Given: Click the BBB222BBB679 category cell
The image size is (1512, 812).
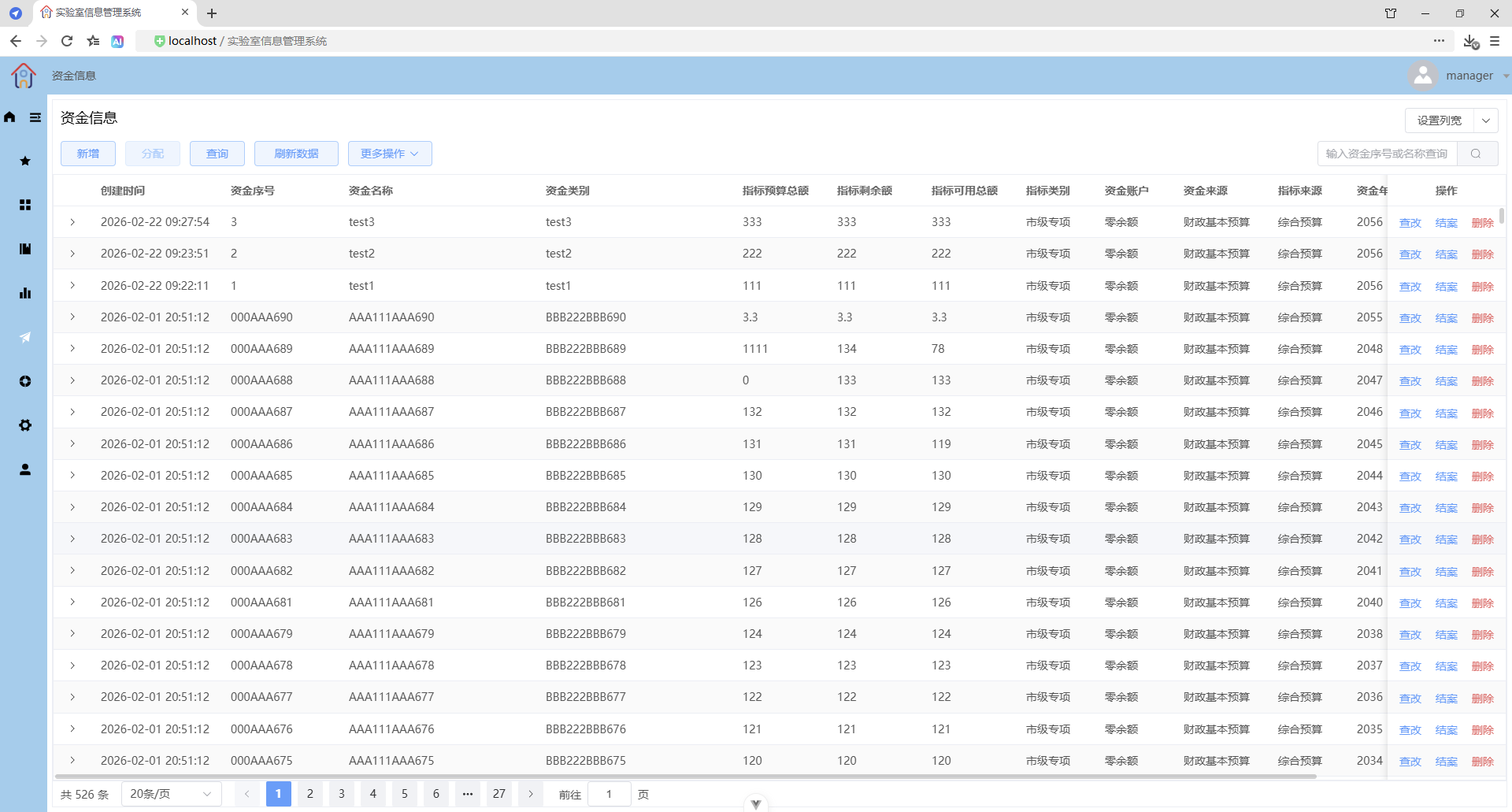Looking at the screenshot, I should click(x=586, y=634).
